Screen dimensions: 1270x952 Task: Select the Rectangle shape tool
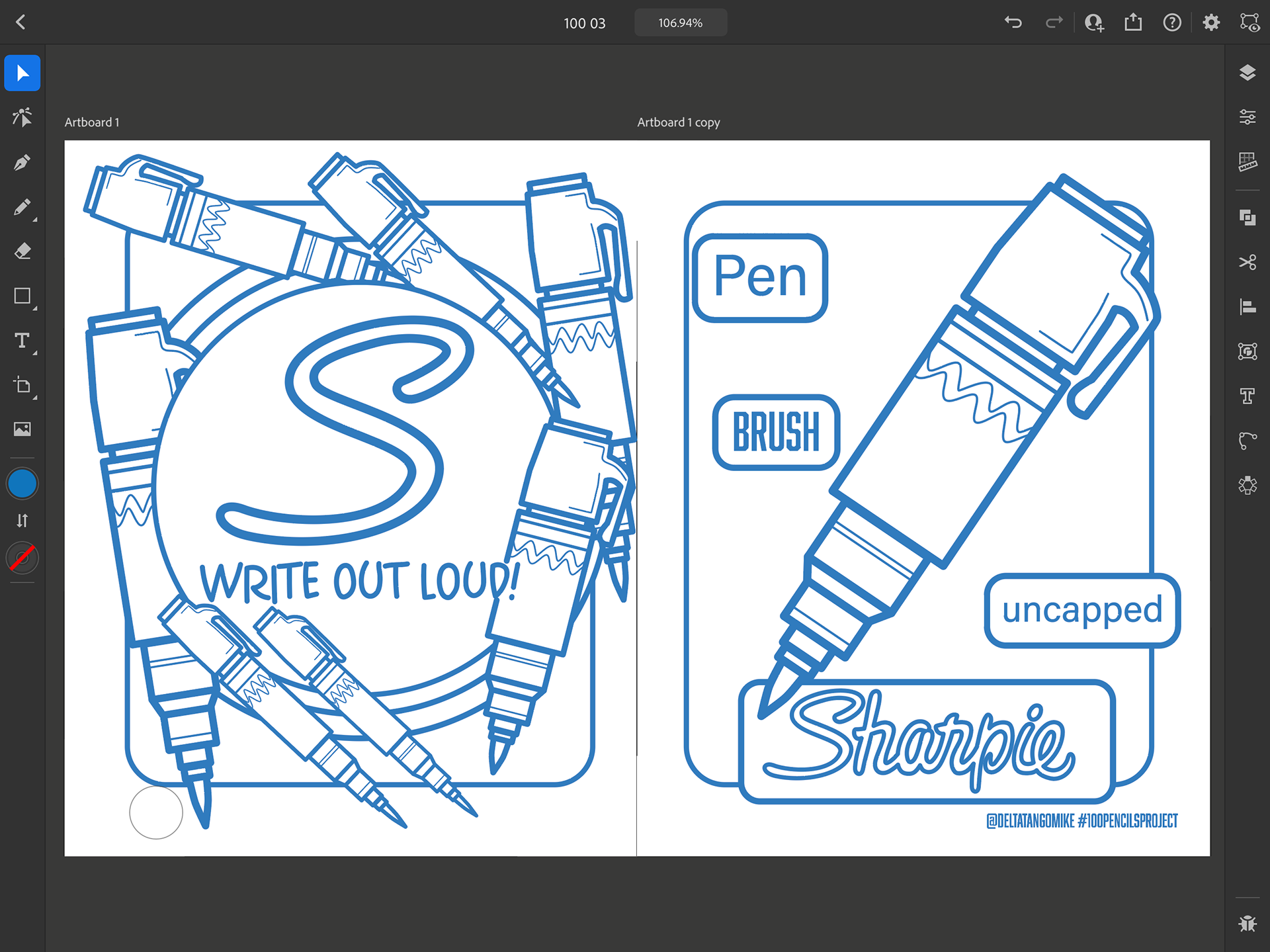pos(22,296)
